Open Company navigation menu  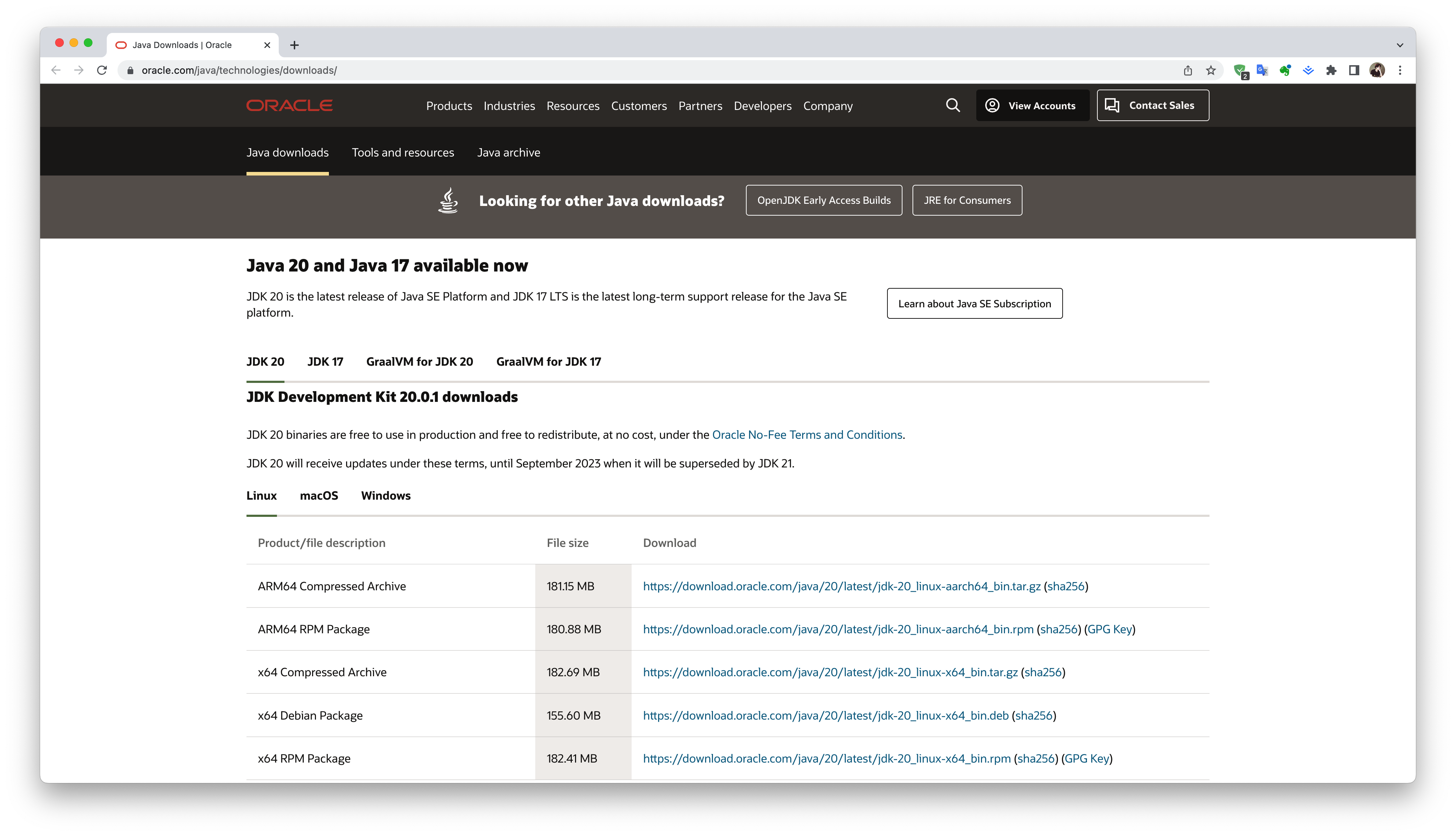(827, 106)
